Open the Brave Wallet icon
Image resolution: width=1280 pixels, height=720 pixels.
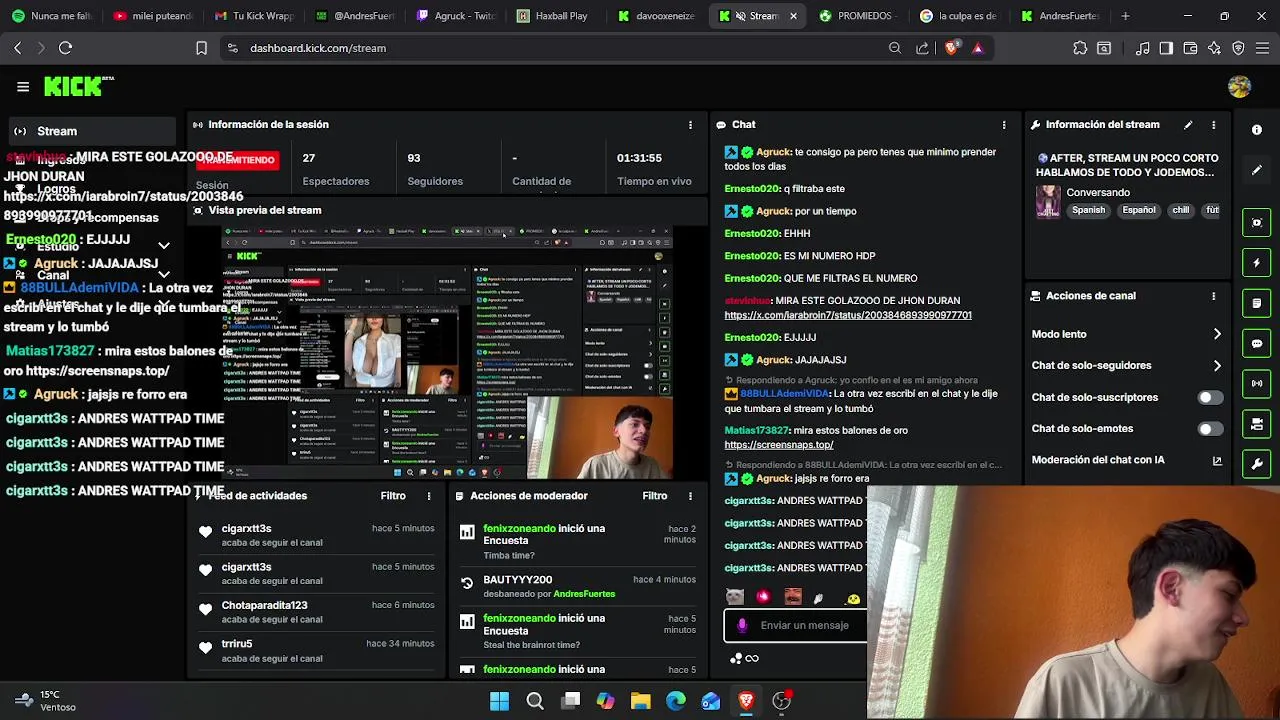(x=1190, y=48)
